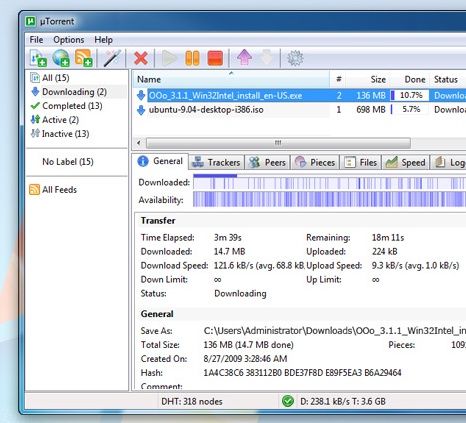Stop the torrent with the red square button
Screen dimensions: 466x423
(x=215, y=58)
